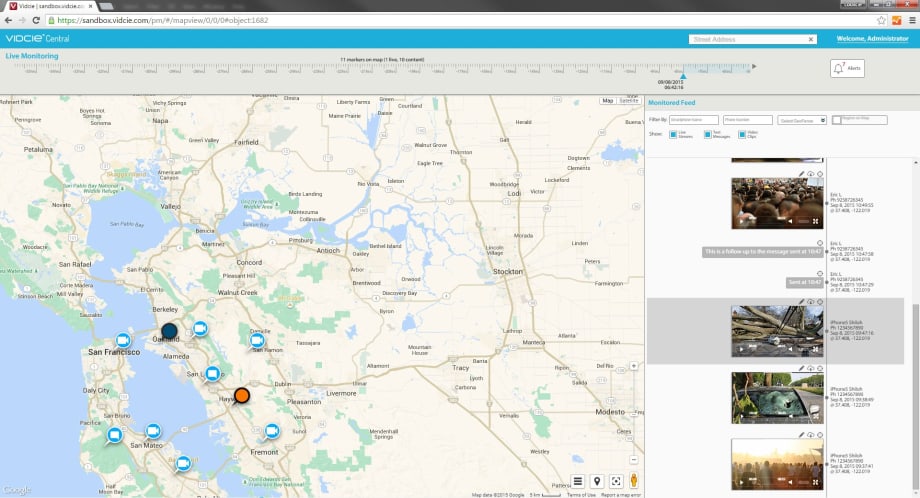The width and height of the screenshot is (920, 498).
Task: Switch map to Satellite view
Action: point(628,101)
